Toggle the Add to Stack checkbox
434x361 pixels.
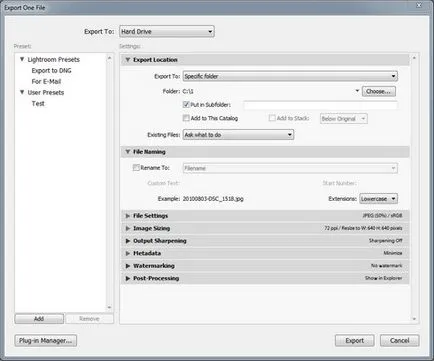tap(272, 118)
